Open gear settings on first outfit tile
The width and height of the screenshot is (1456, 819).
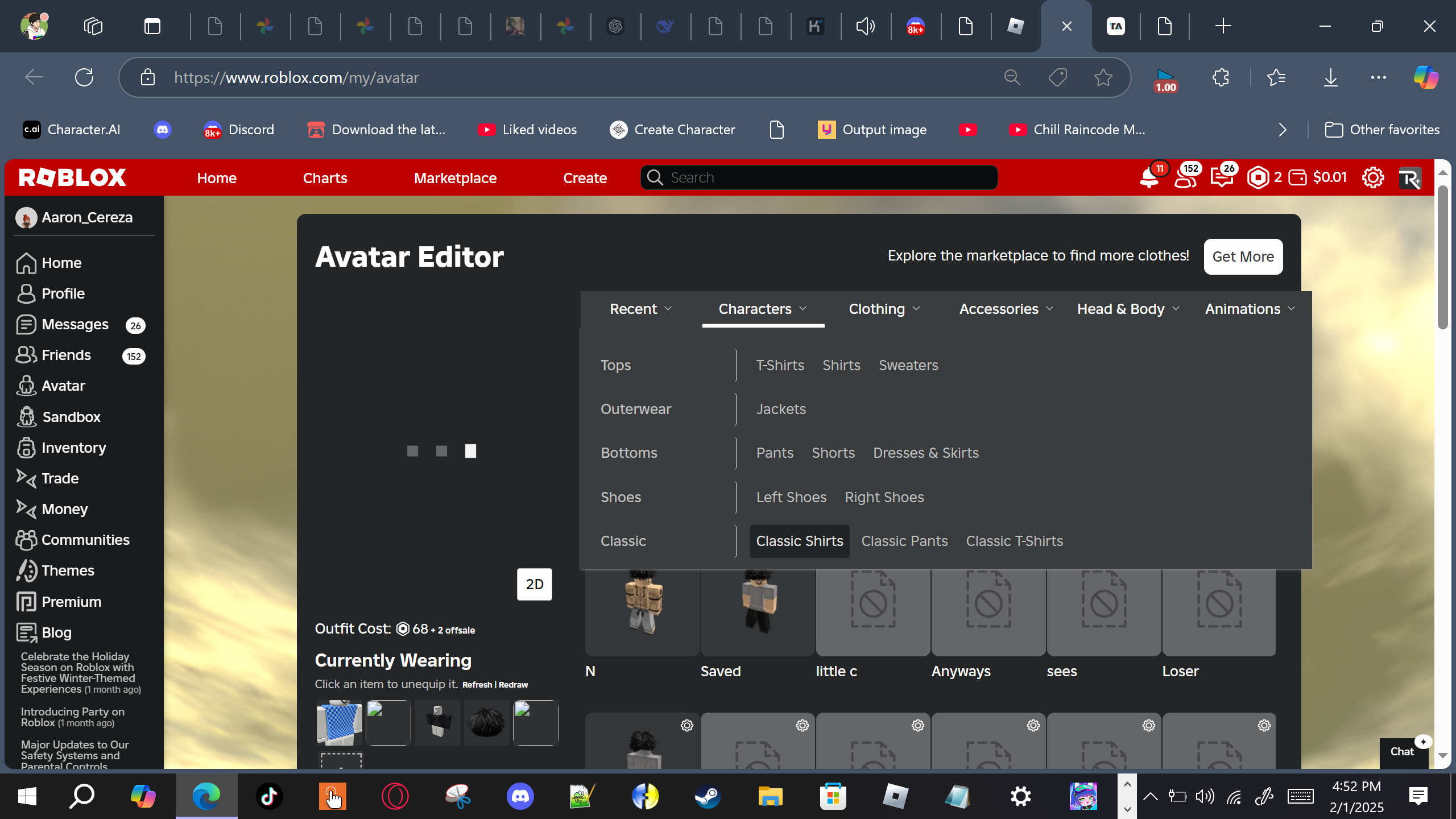click(686, 726)
